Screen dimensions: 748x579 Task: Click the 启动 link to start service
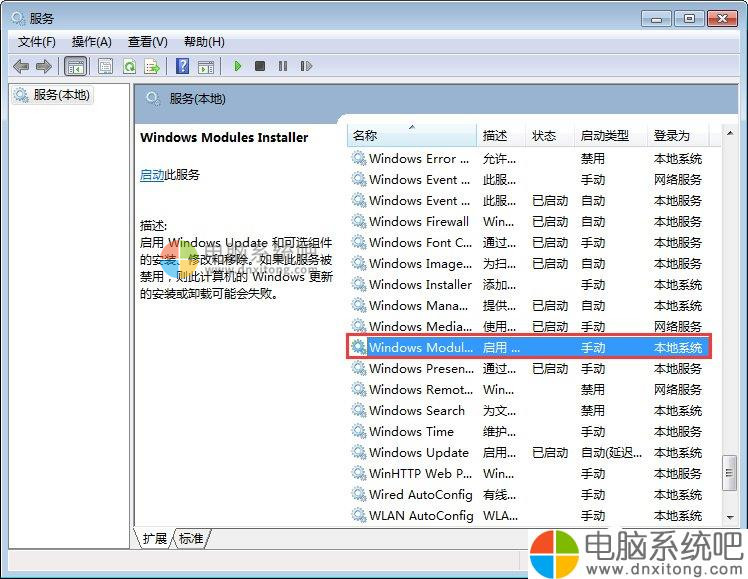tap(151, 174)
